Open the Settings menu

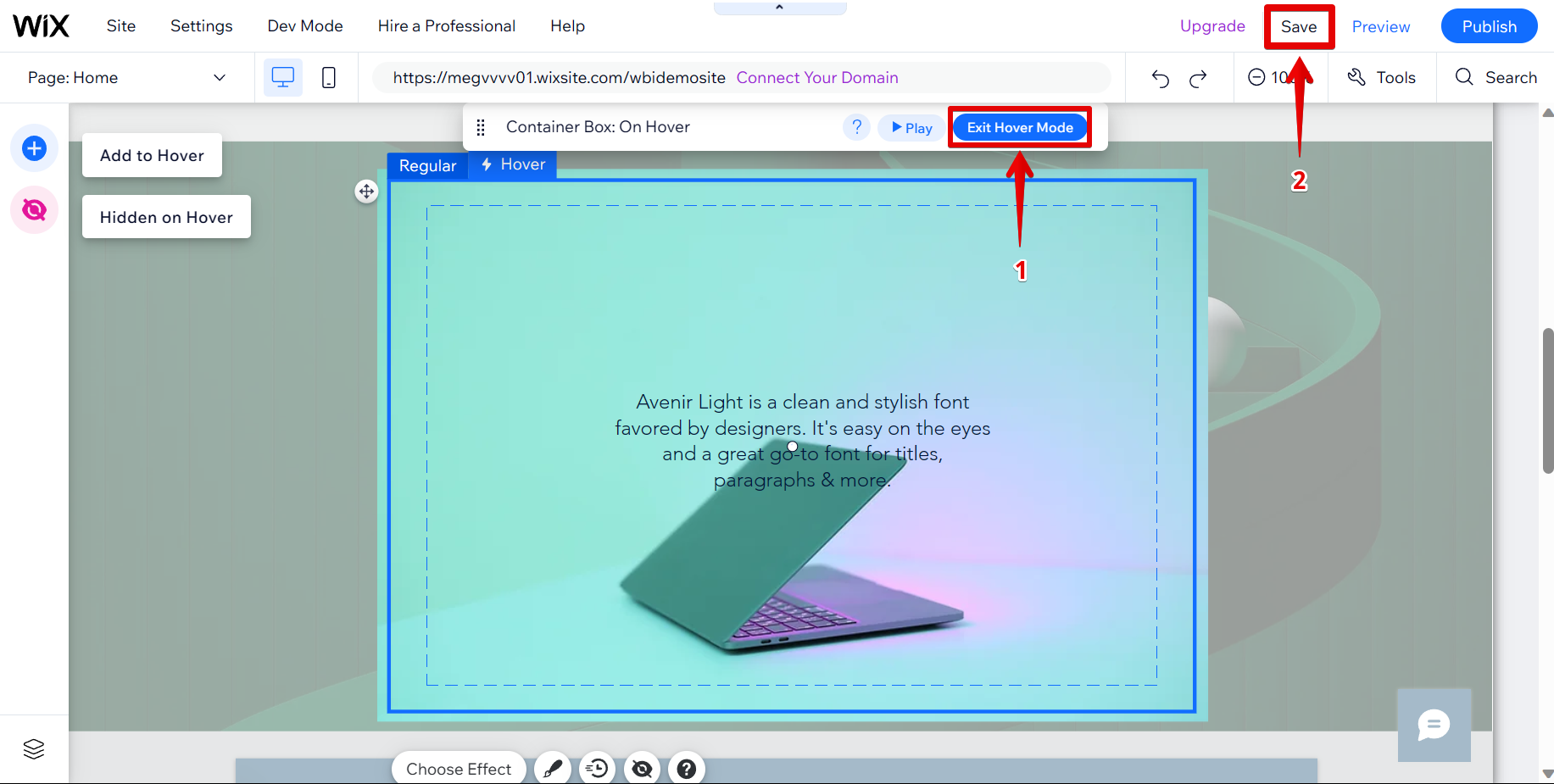point(202,26)
